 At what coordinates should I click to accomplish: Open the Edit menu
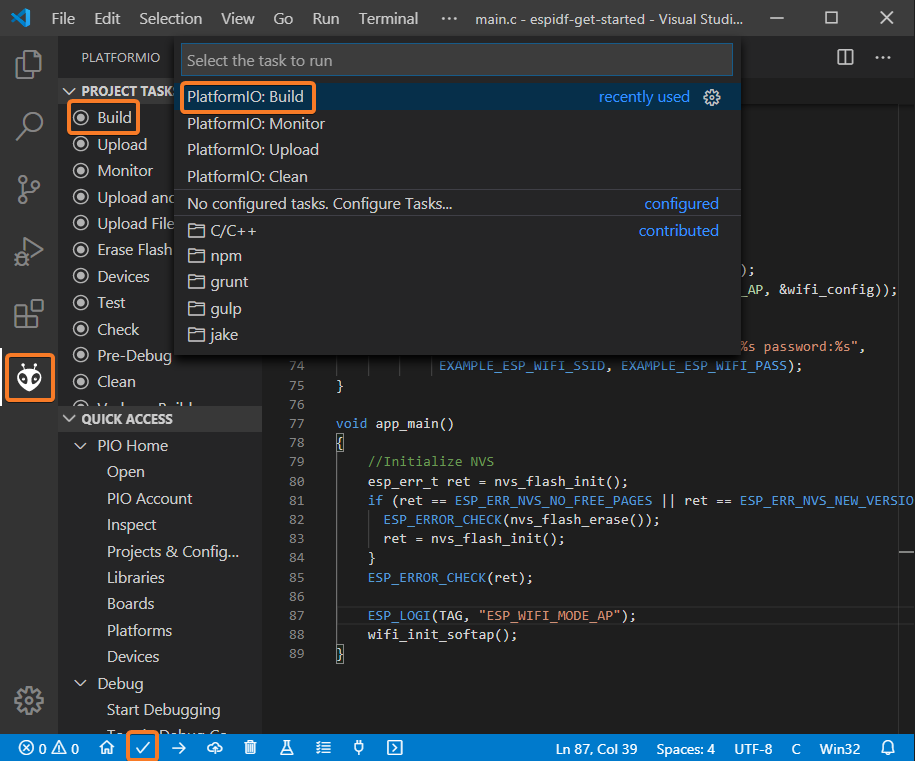[x=107, y=19]
